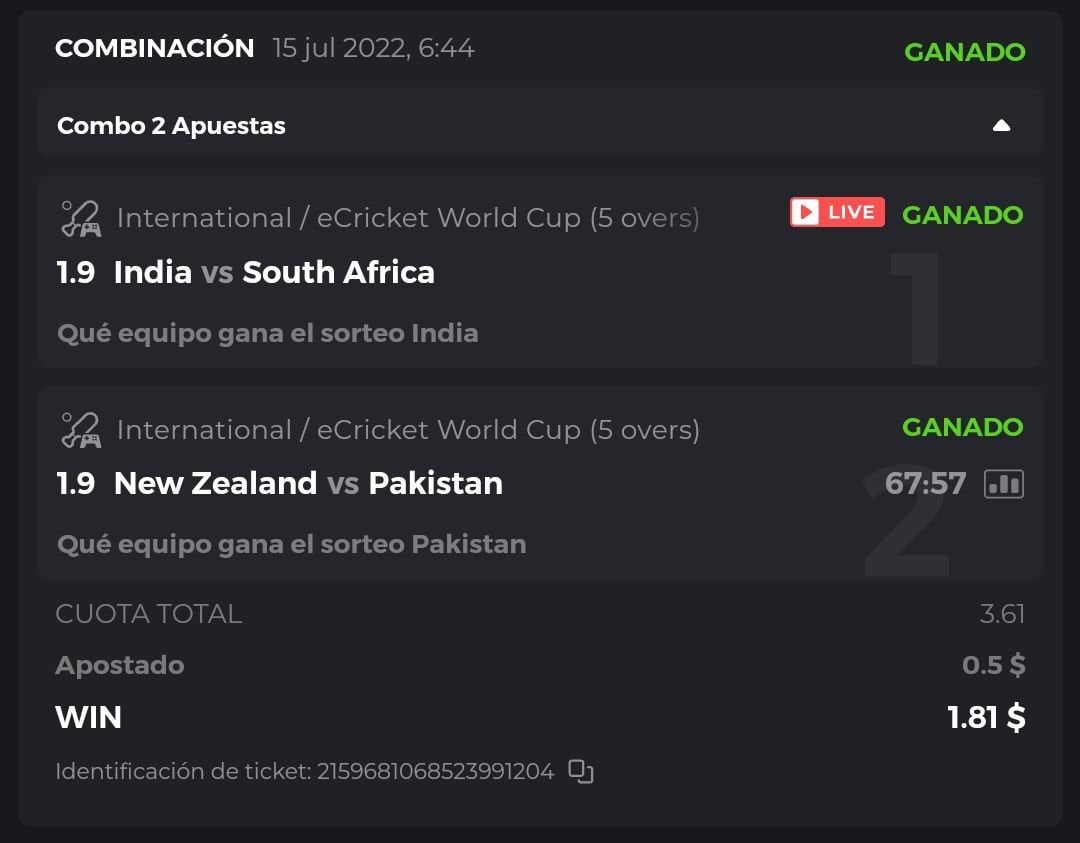The image size is (1080, 843).
Task: Click the bet date 15 jul 2022
Action: (373, 48)
